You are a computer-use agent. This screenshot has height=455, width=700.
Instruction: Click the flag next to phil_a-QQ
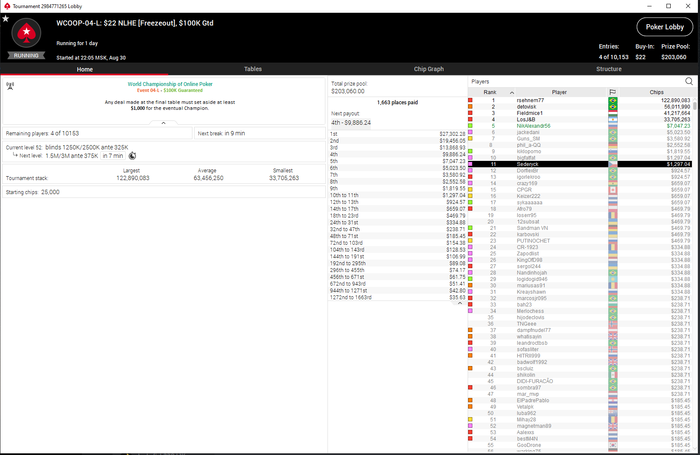coord(612,145)
